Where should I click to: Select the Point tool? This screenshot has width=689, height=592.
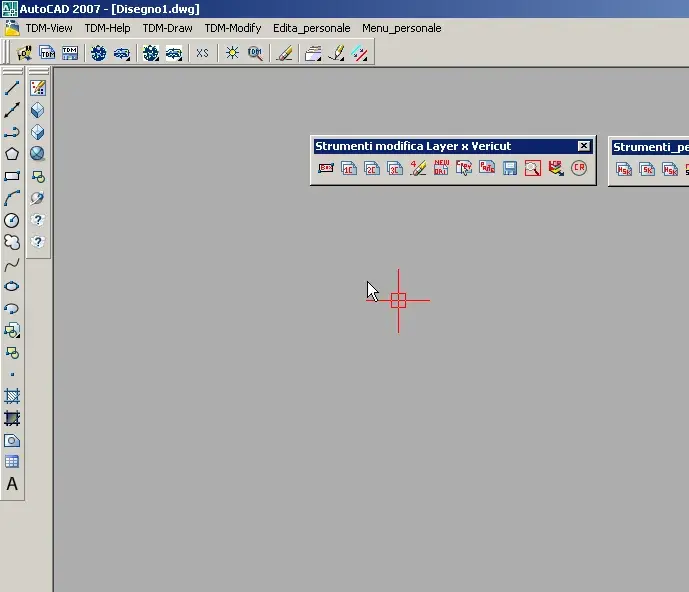(x=12, y=374)
